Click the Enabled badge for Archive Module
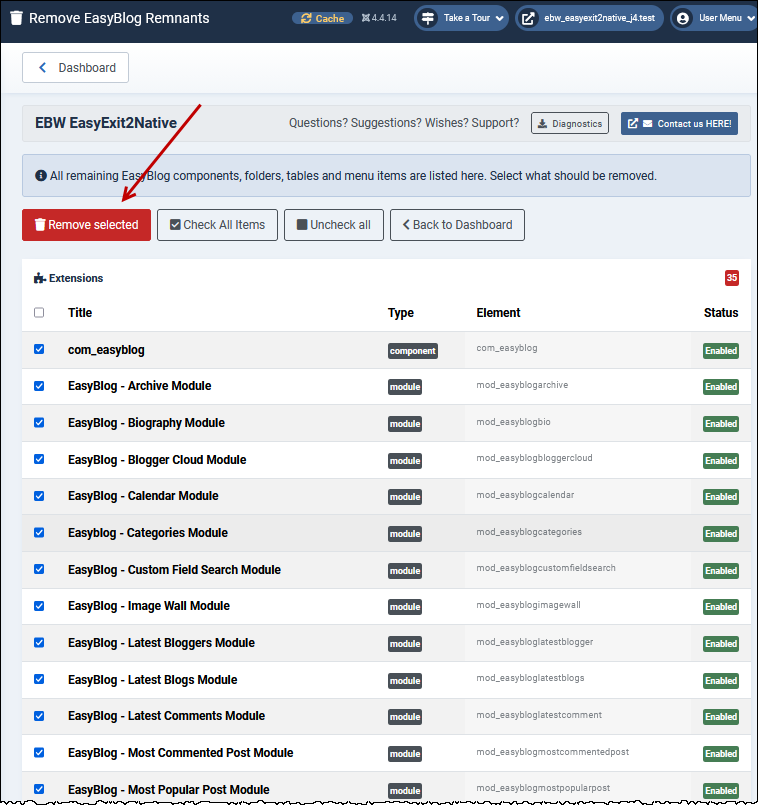758x805 pixels. point(721,387)
